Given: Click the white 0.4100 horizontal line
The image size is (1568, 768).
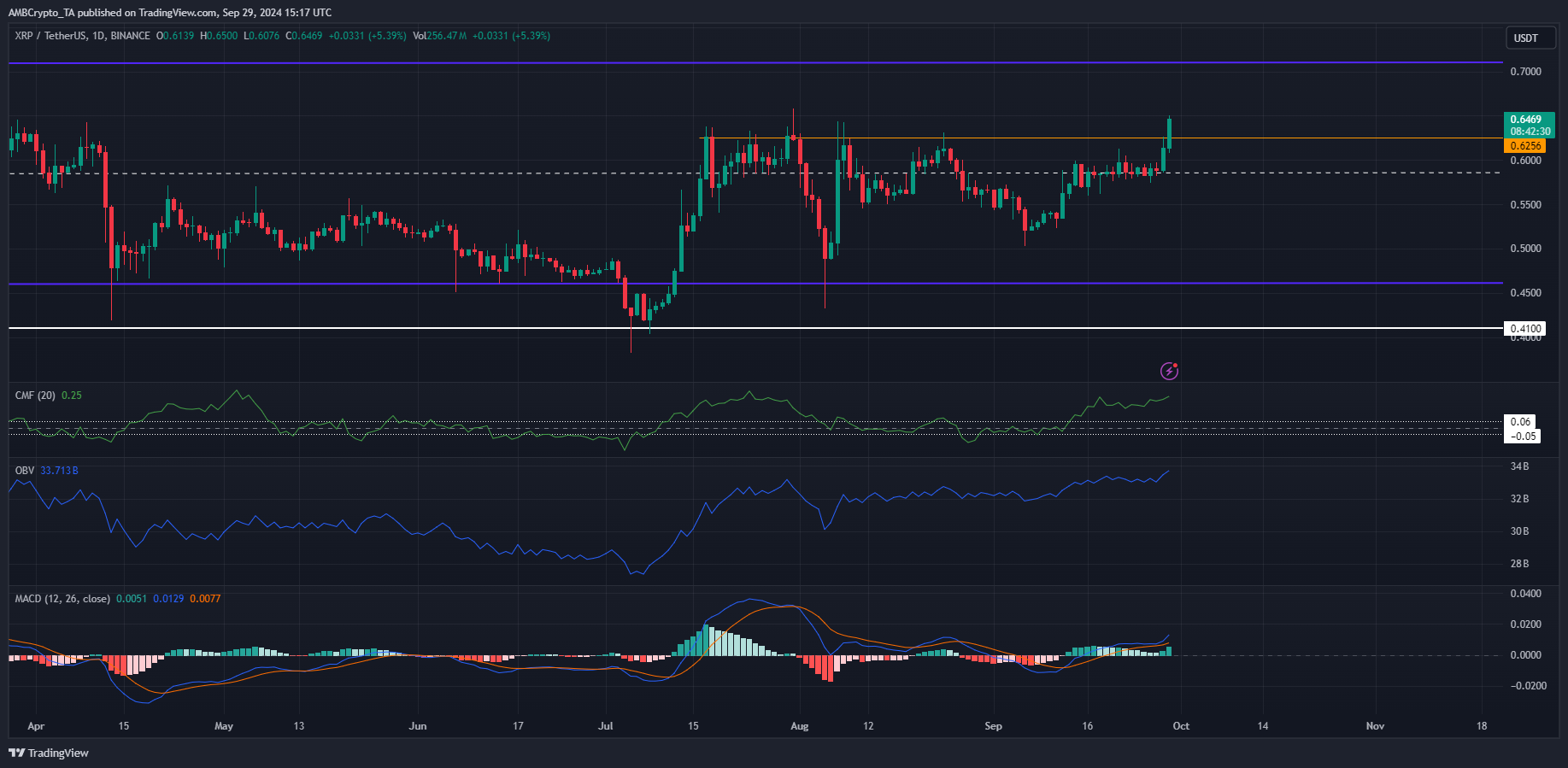Looking at the screenshot, I should click(x=755, y=328).
